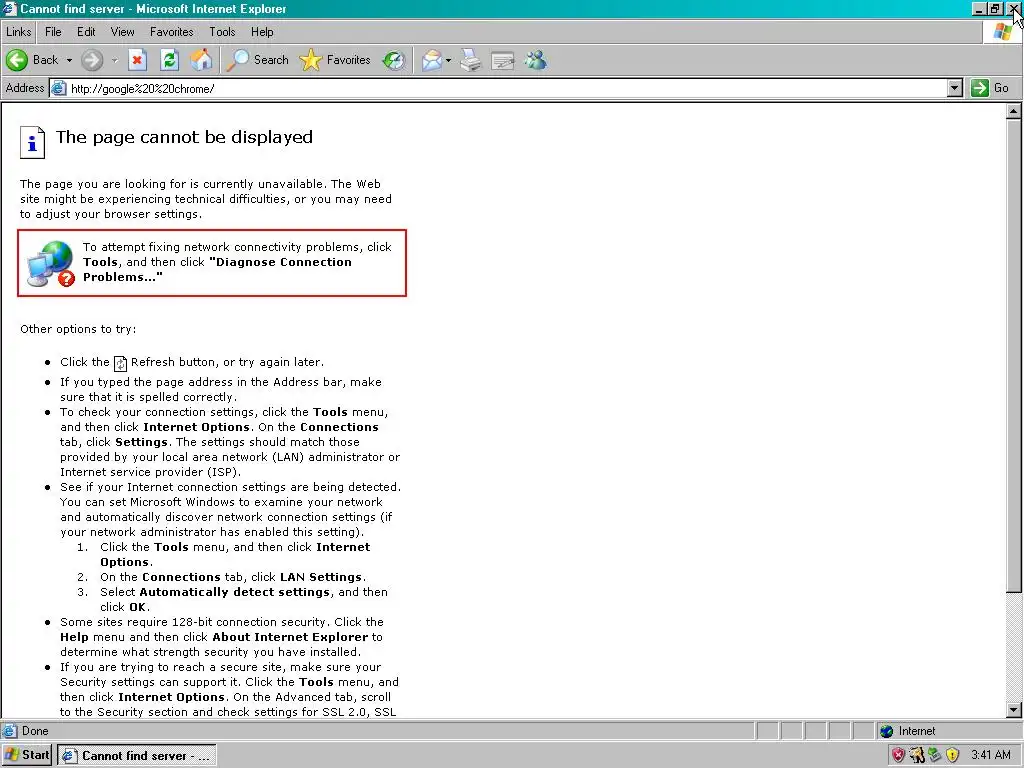Viewport: 1024px width, 768px height.
Task: Click the Mail envelope icon
Action: (431, 60)
